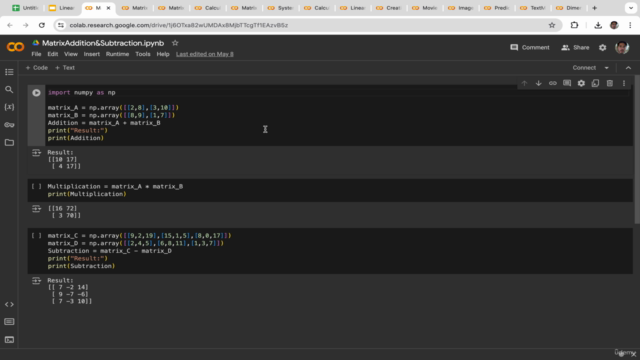The width and height of the screenshot is (640, 360).
Task: Open the terminal icon in sidebar
Action: click(9, 340)
